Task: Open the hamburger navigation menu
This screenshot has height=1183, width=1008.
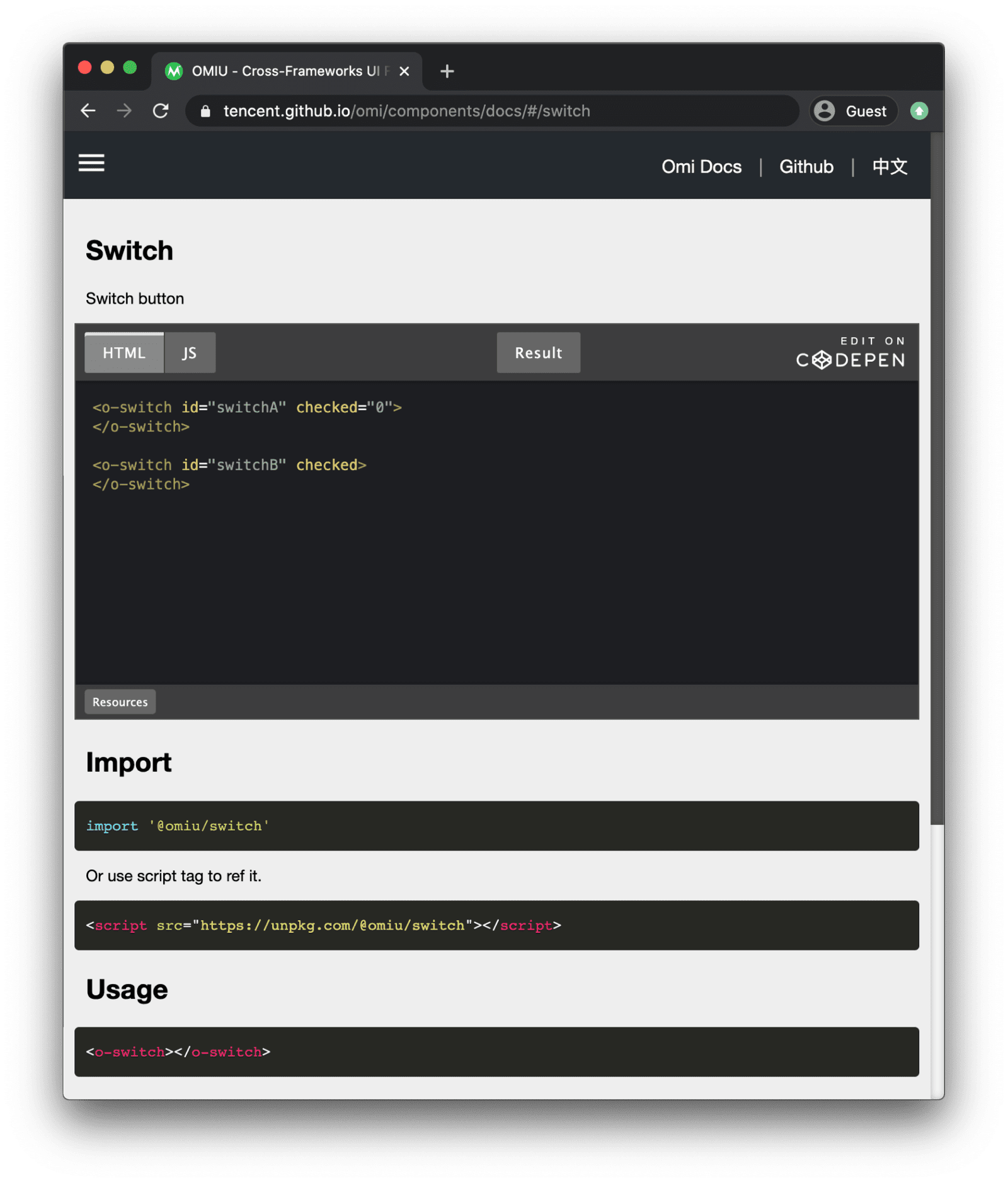Action: click(x=91, y=163)
